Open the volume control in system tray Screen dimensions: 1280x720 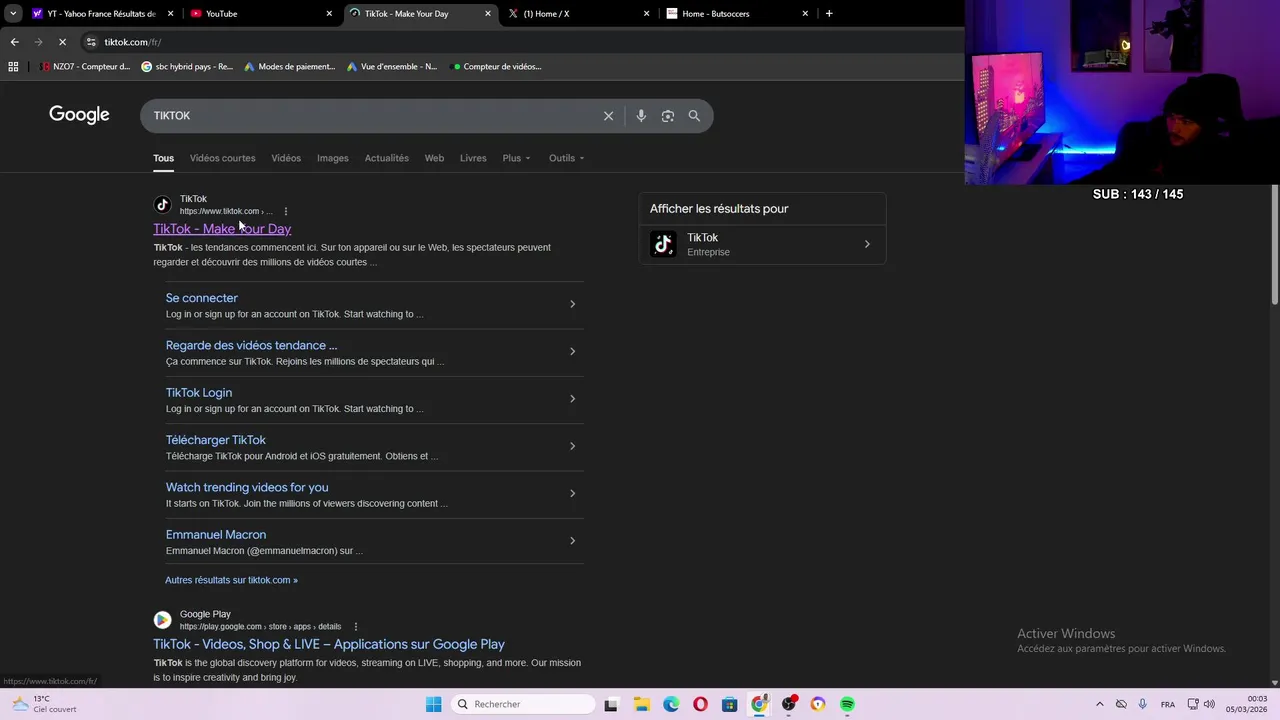coord(1209,704)
